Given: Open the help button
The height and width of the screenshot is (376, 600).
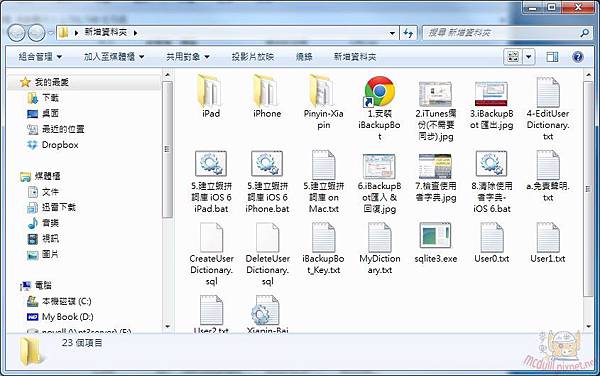Looking at the screenshot, I should pos(578,57).
